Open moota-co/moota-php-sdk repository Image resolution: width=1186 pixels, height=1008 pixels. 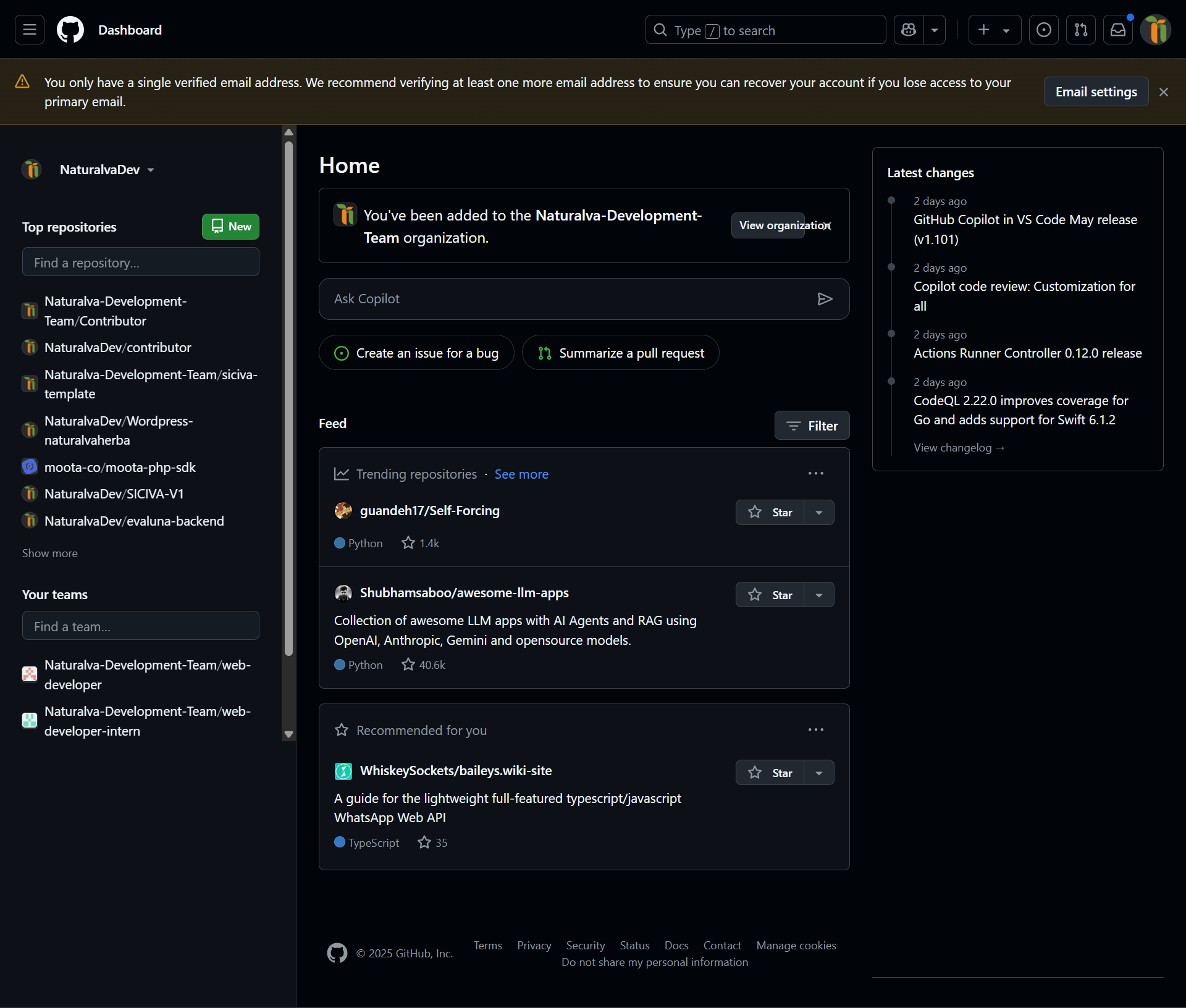(120, 467)
